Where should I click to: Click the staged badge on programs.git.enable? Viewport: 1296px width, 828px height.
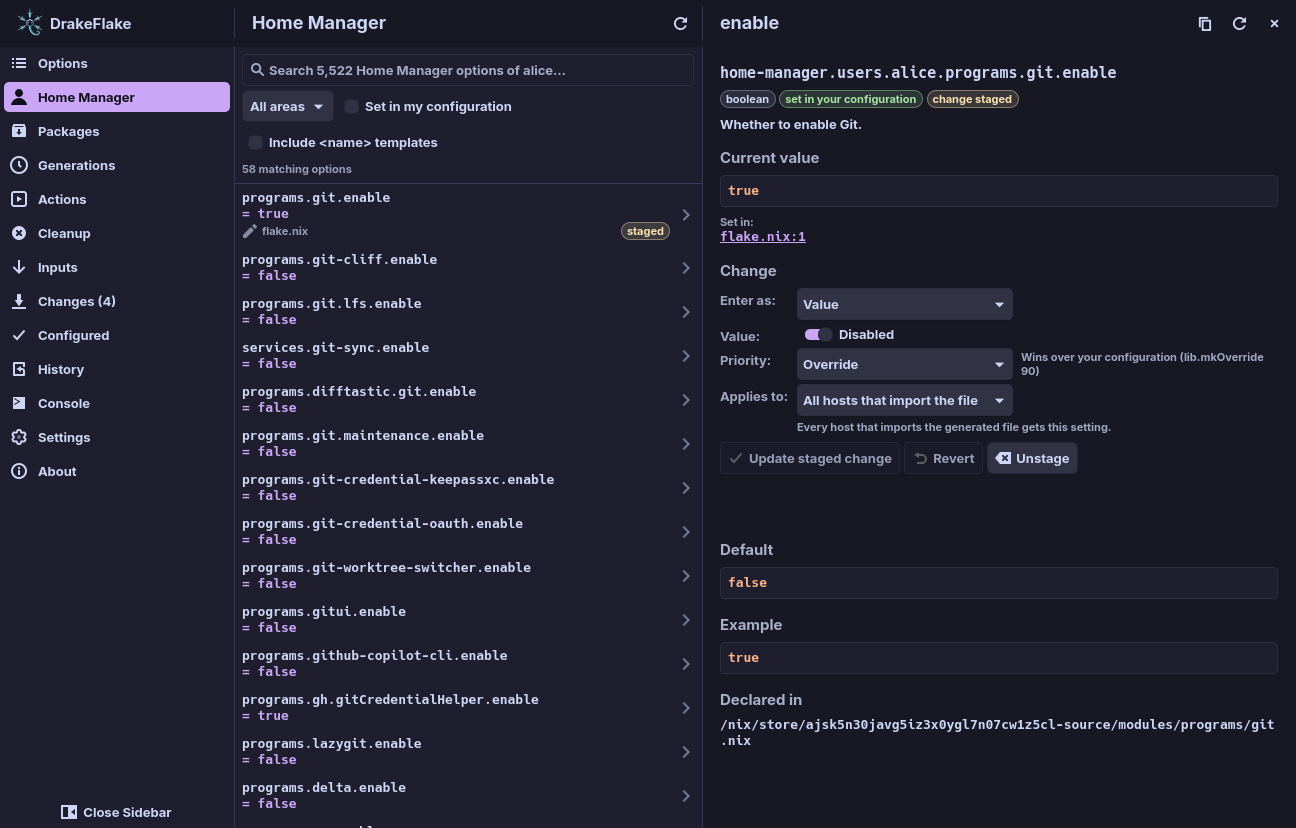[645, 231]
